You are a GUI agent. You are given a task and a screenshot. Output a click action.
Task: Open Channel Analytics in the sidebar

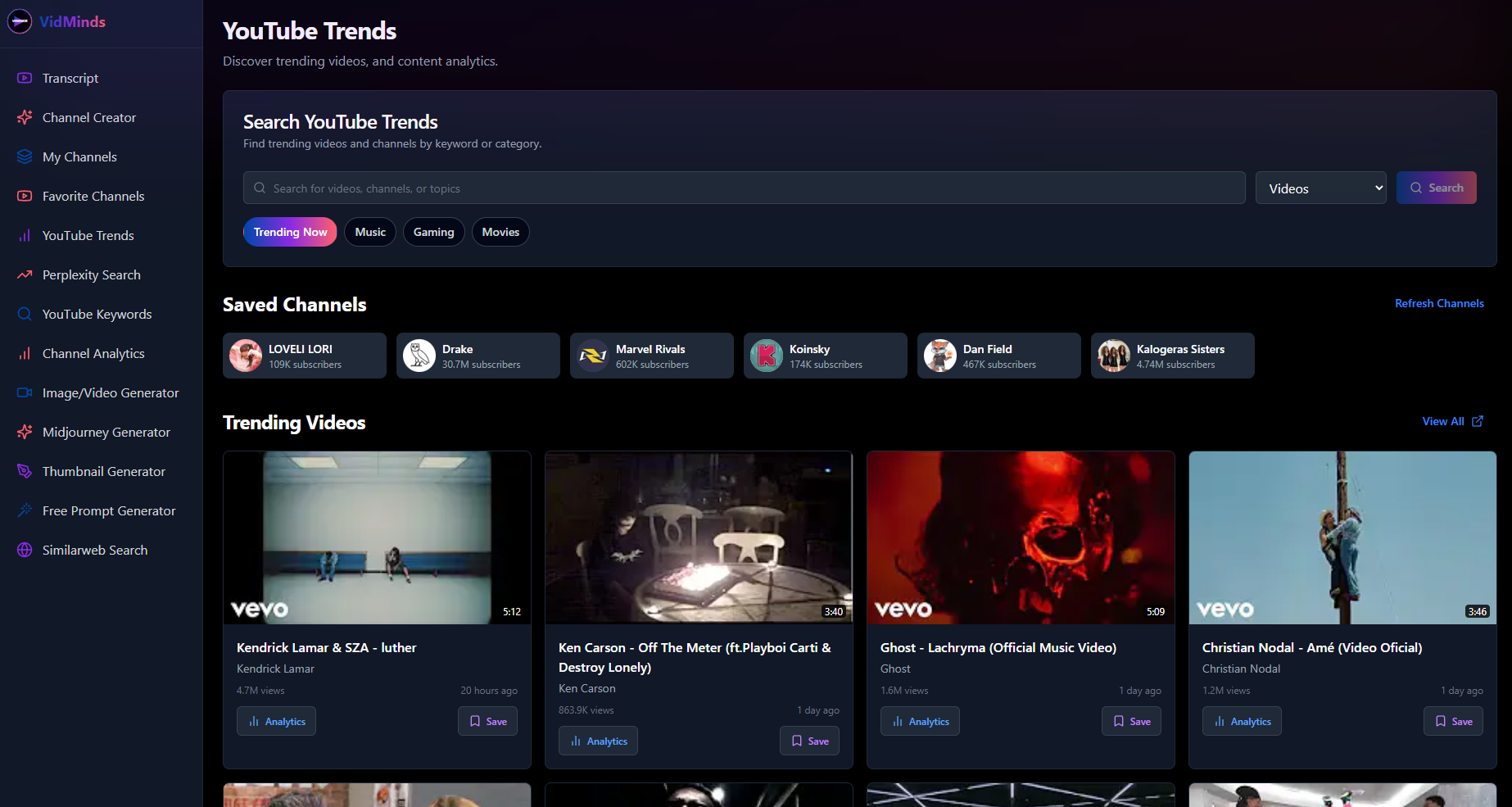tap(102, 353)
